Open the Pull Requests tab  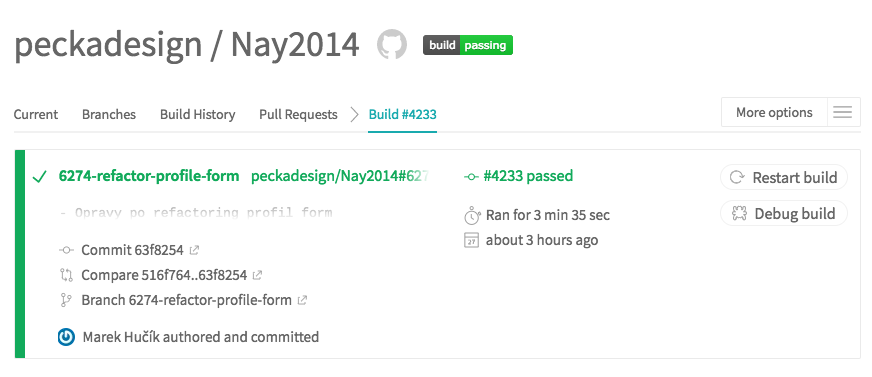coord(298,115)
